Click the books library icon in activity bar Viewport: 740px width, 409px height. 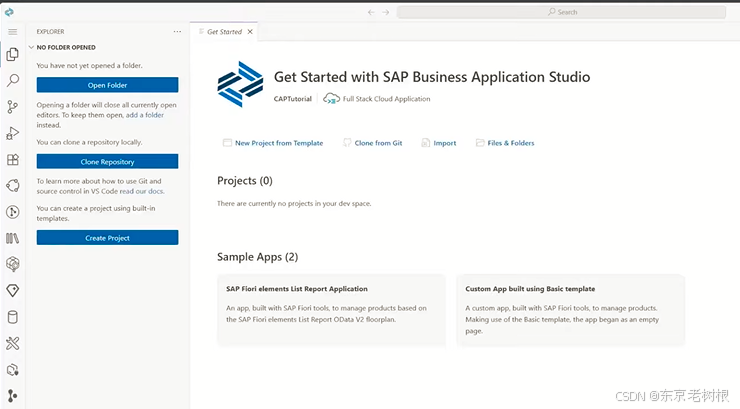pos(13,238)
